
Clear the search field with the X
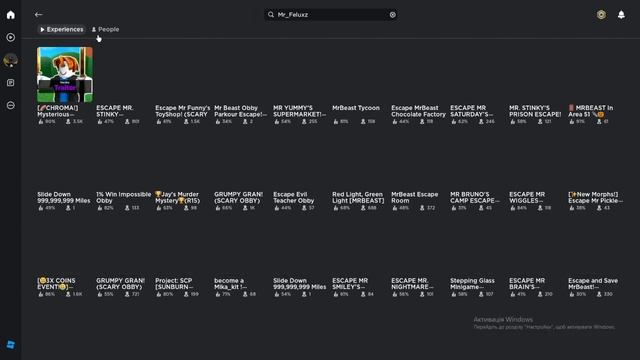(393, 15)
